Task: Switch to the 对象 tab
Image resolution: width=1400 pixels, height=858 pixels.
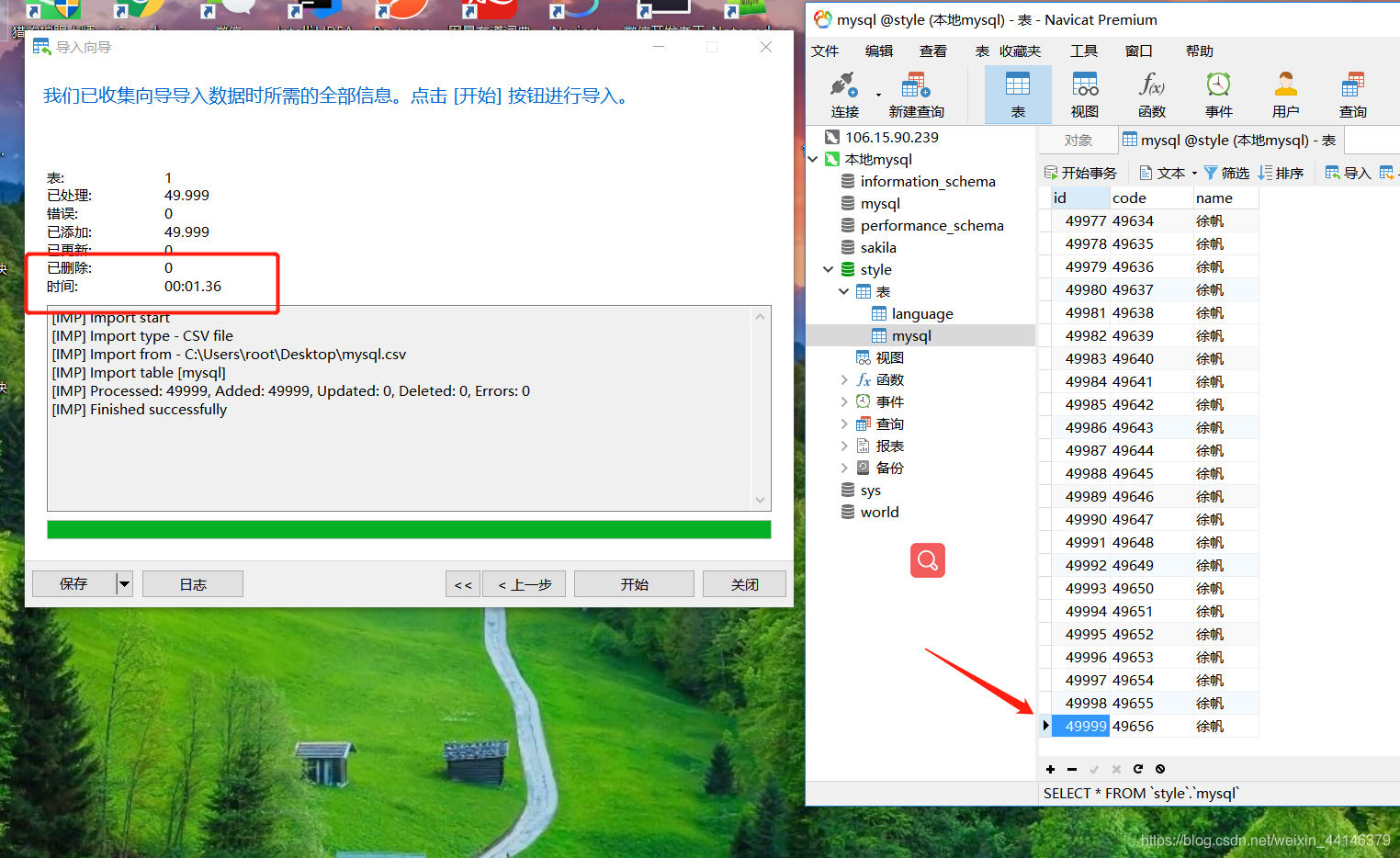Action: [1078, 140]
